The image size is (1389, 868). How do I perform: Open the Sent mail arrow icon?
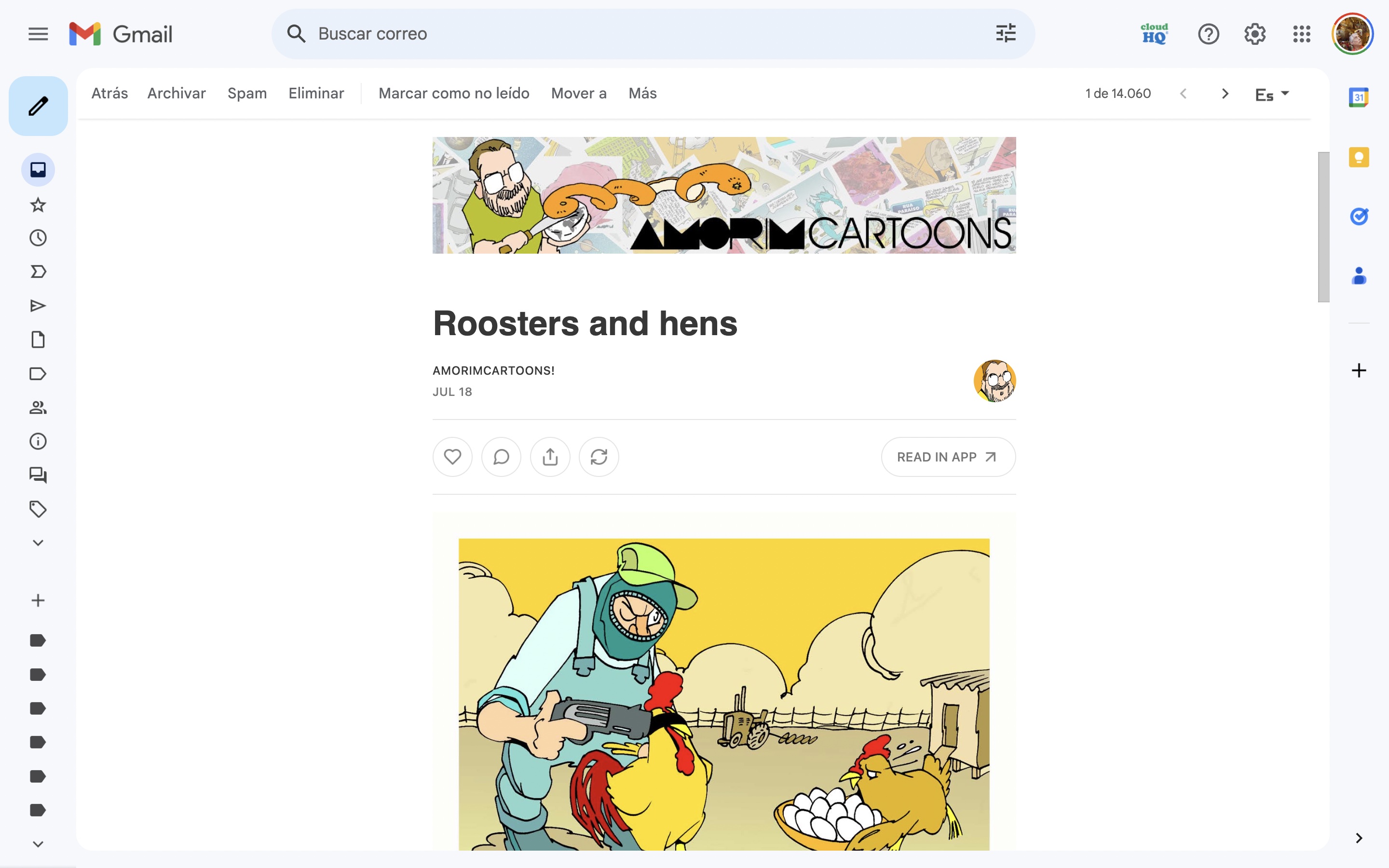point(38,305)
